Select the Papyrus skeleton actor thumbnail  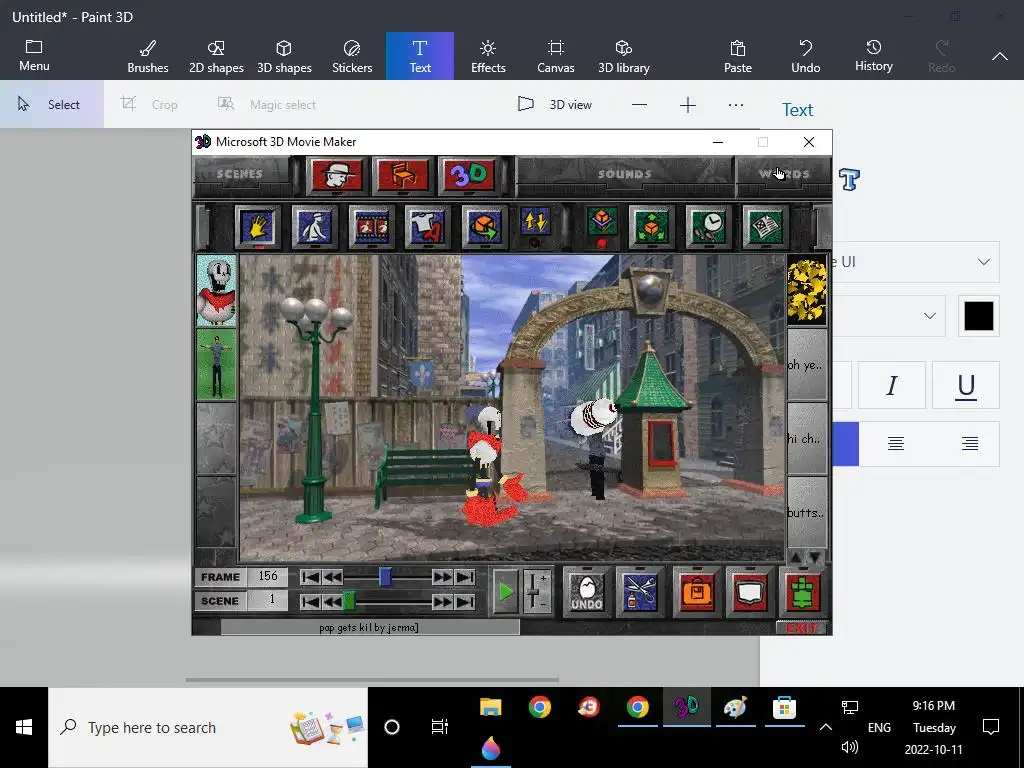[x=216, y=291]
